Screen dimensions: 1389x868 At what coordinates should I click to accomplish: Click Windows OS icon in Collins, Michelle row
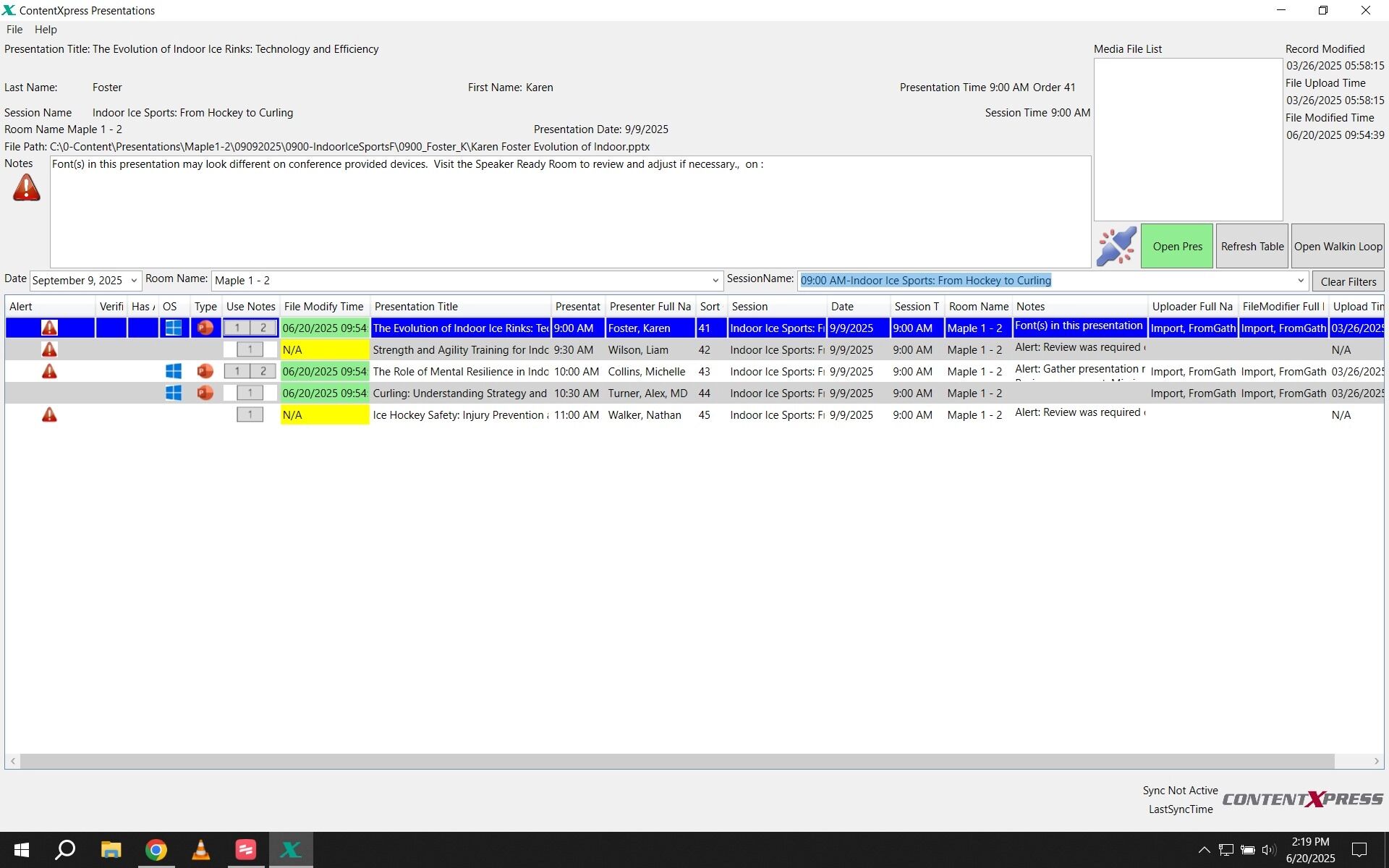(x=174, y=371)
